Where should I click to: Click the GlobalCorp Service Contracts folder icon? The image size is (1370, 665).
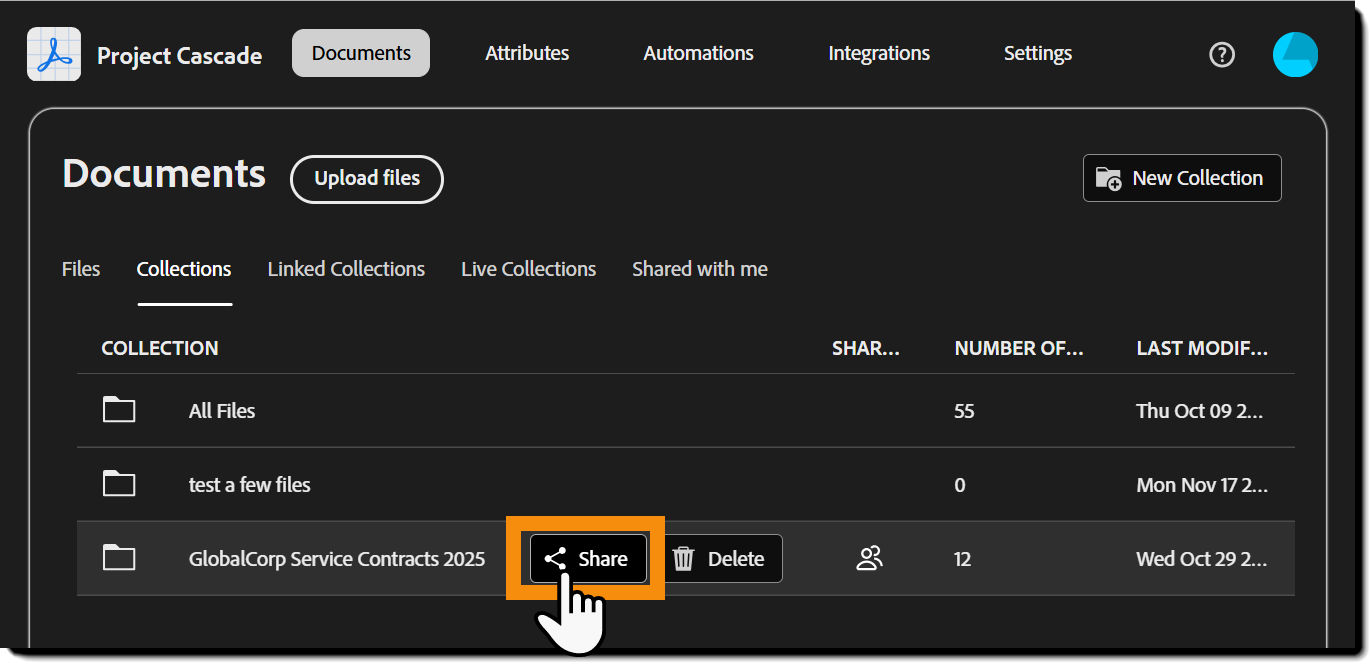click(x=119, y=558)
